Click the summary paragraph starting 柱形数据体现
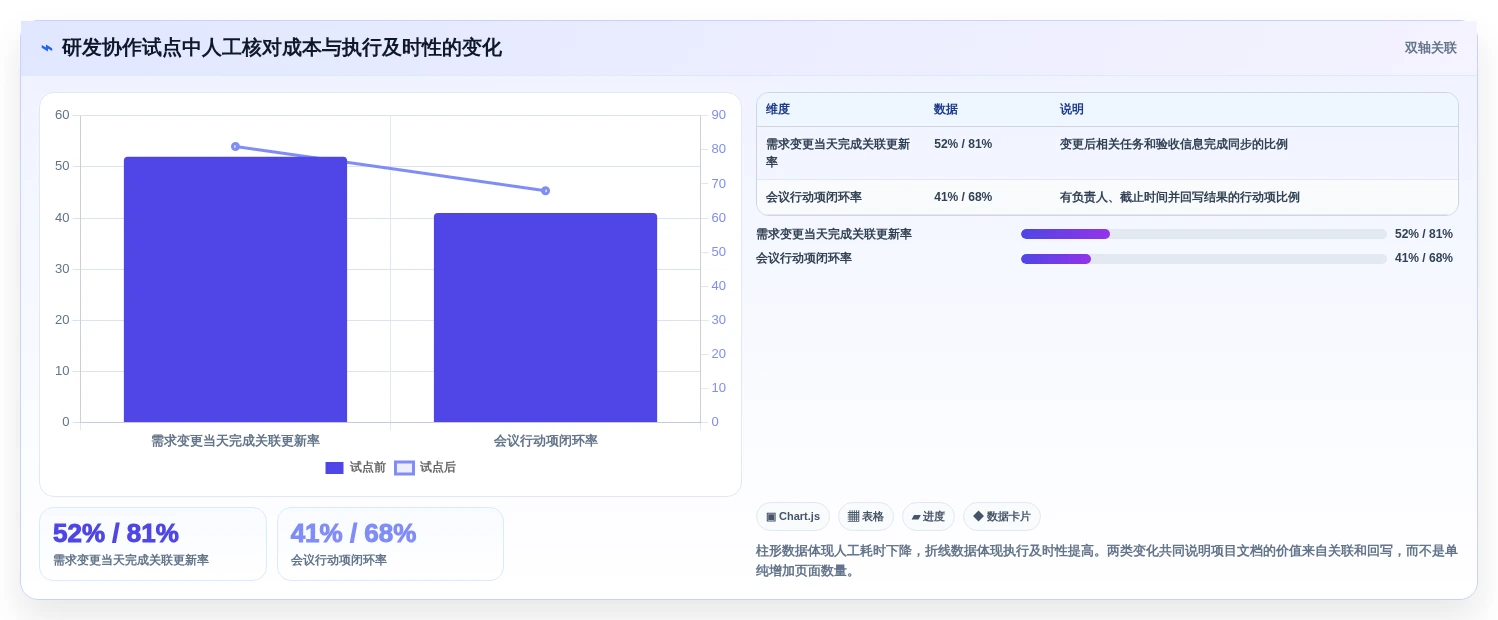Viewport: 1498px width, 620px height. 1106,560
